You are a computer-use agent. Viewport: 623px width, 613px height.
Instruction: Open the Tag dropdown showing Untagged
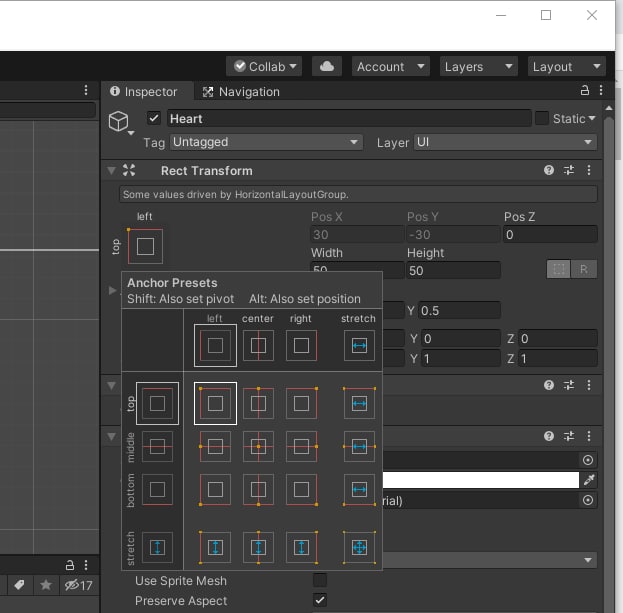(x=265, y=143)
